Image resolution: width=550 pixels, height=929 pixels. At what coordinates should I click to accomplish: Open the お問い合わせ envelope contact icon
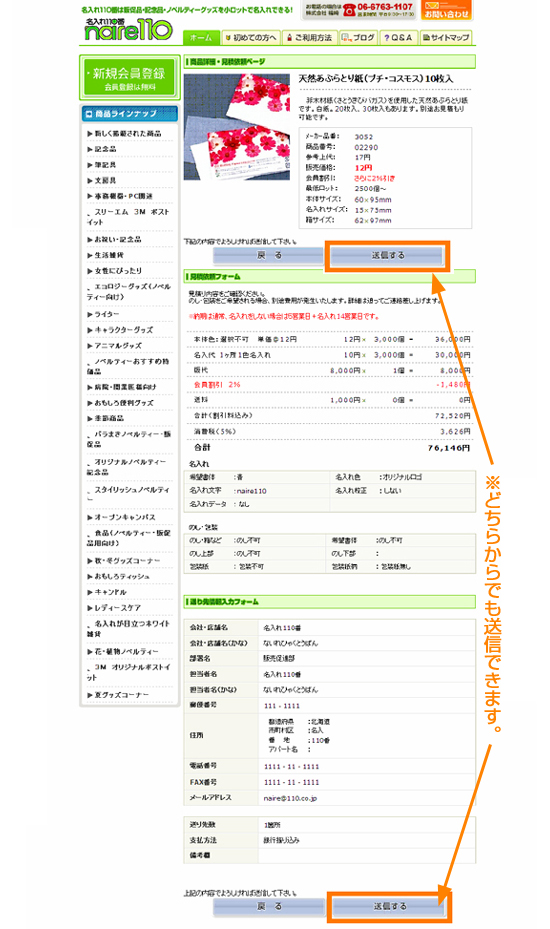[x=446, y=10]
